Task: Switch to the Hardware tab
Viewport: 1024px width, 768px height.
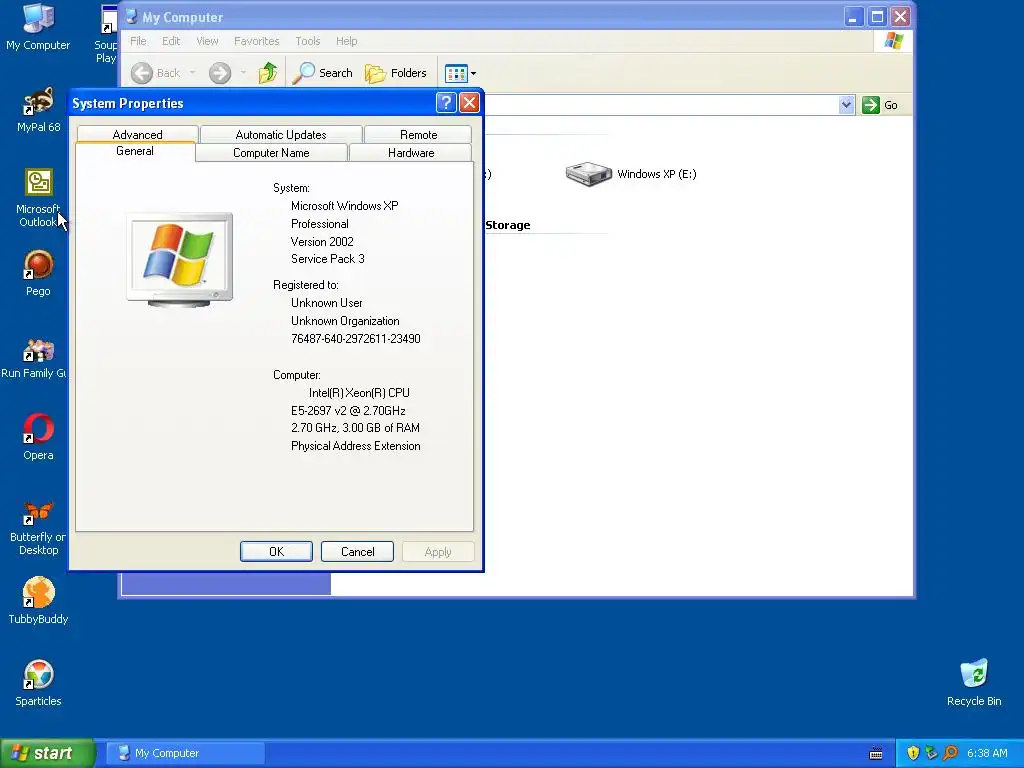Action: click(411, 153)
